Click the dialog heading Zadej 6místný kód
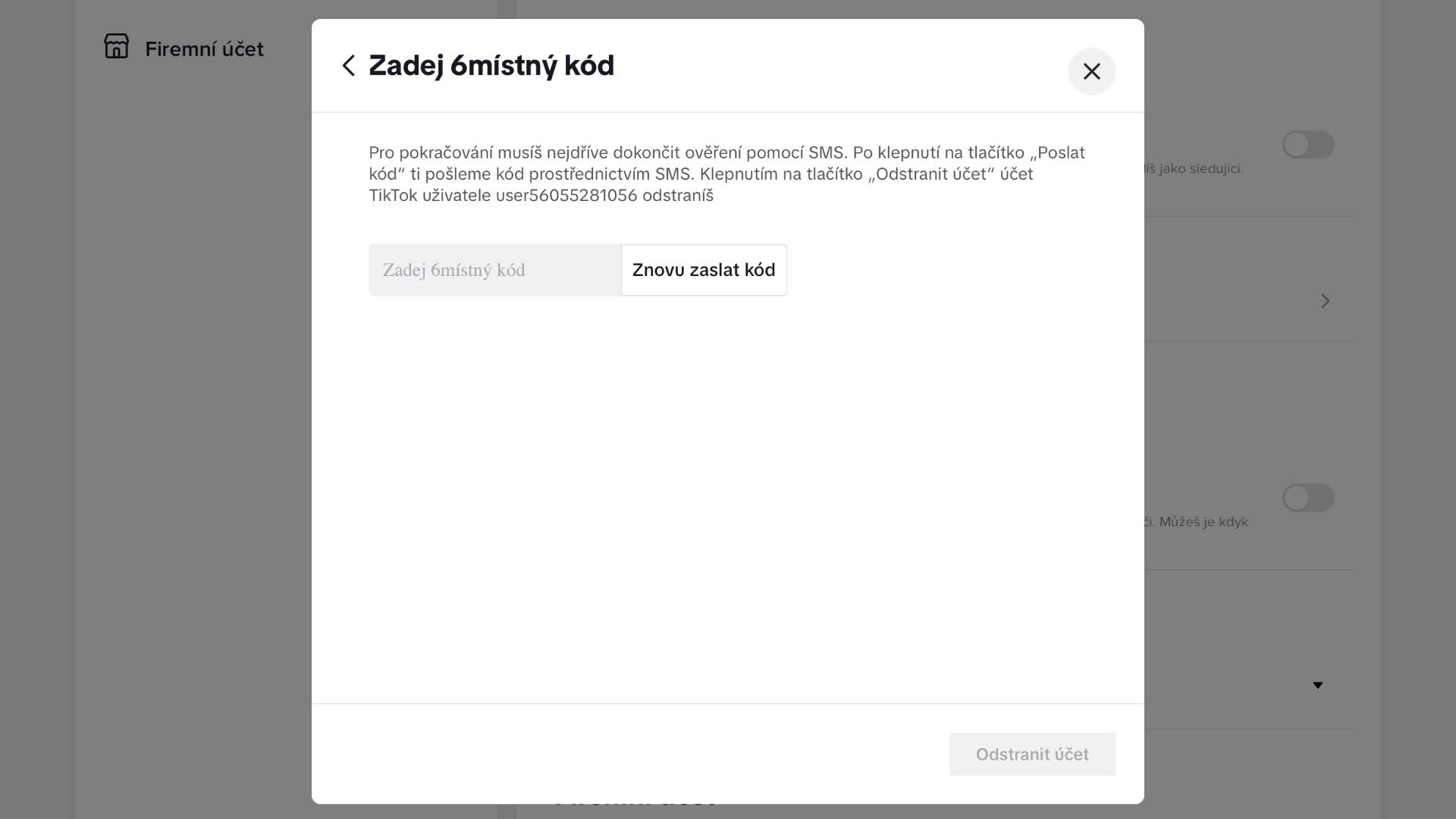Viewport: 1456px width, 819px height. pyautogui.click(x=491, y=66)
